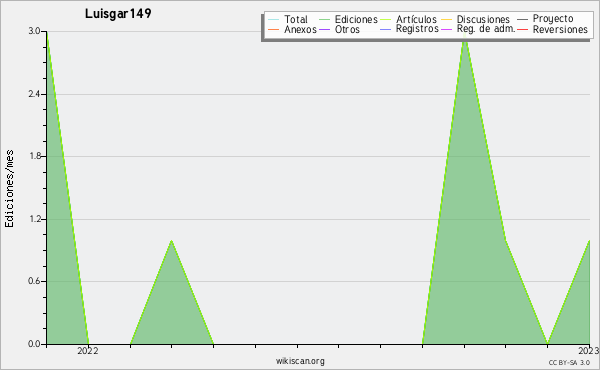Click the chart title Luisgar149

118,13
